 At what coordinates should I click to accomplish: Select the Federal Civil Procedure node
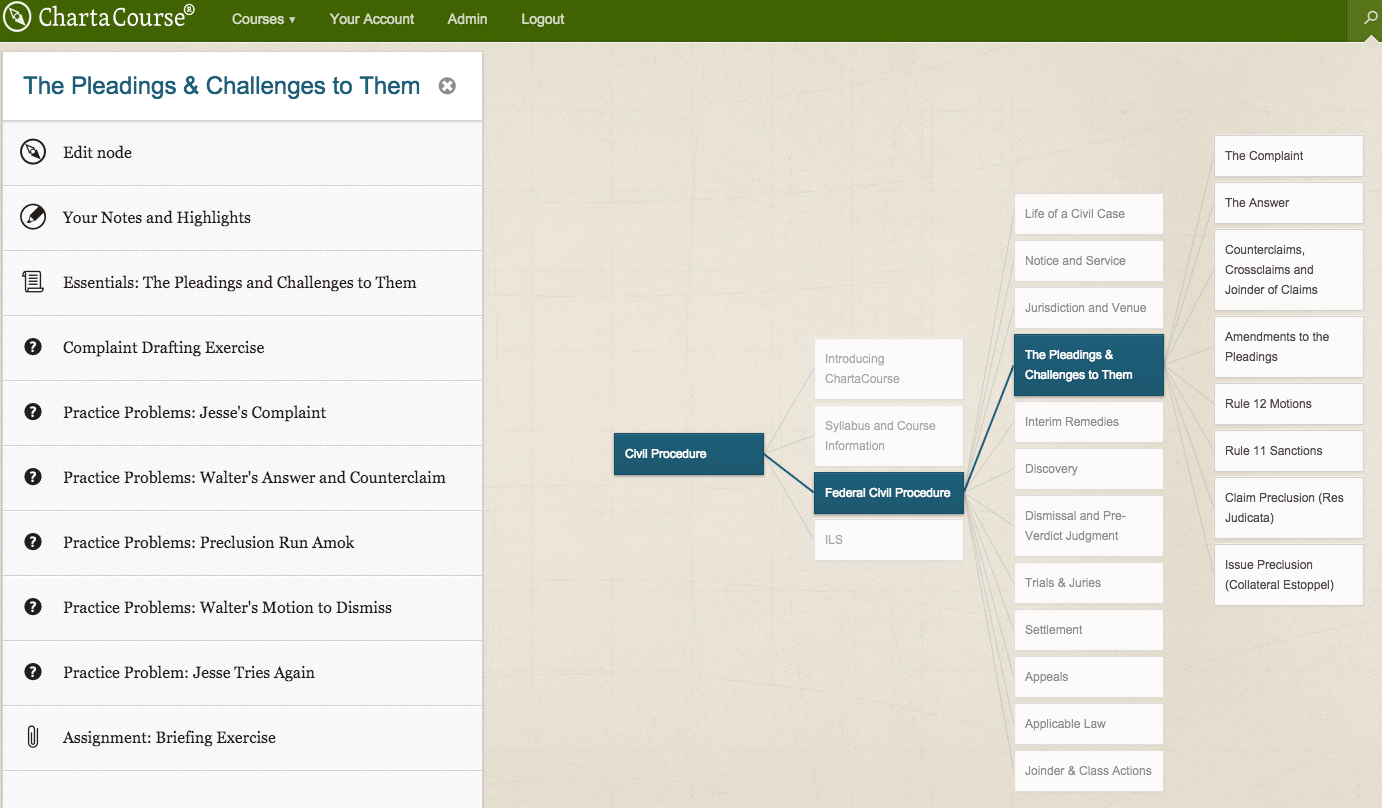click(889, 493)
